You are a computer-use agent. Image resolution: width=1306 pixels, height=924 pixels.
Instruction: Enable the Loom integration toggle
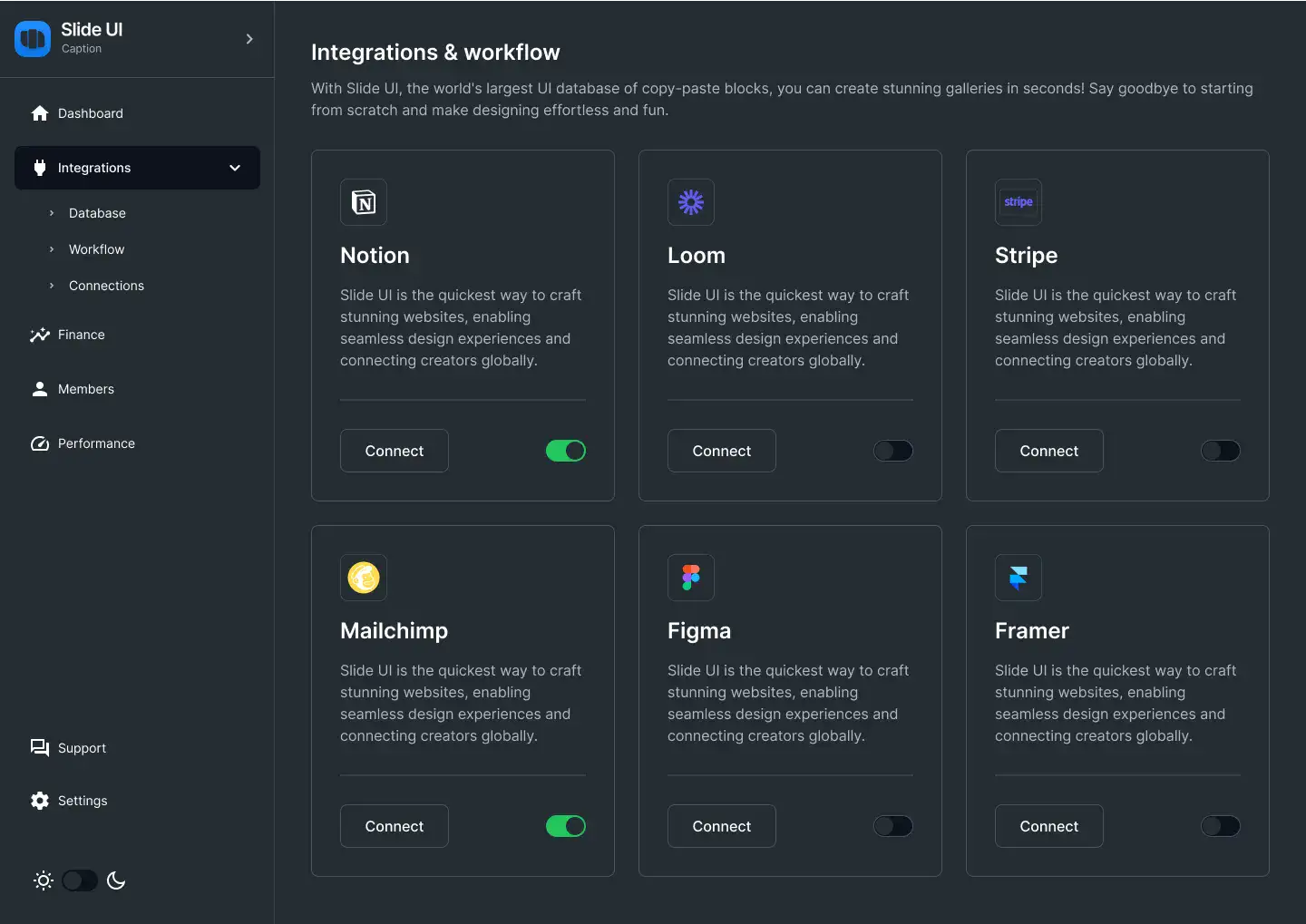coord(893,451)
